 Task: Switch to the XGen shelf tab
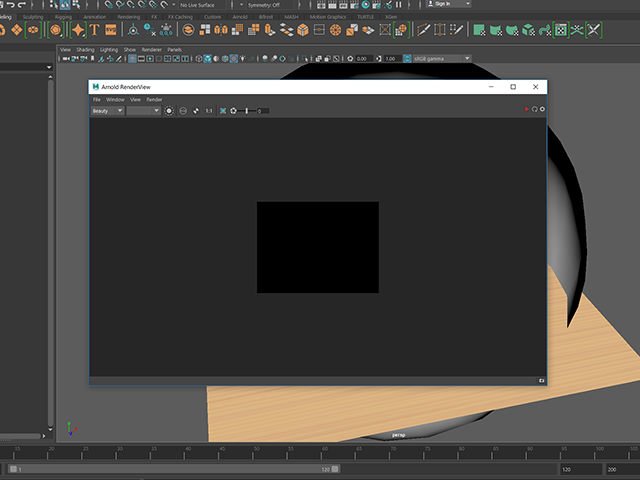(x=391, y=17)
